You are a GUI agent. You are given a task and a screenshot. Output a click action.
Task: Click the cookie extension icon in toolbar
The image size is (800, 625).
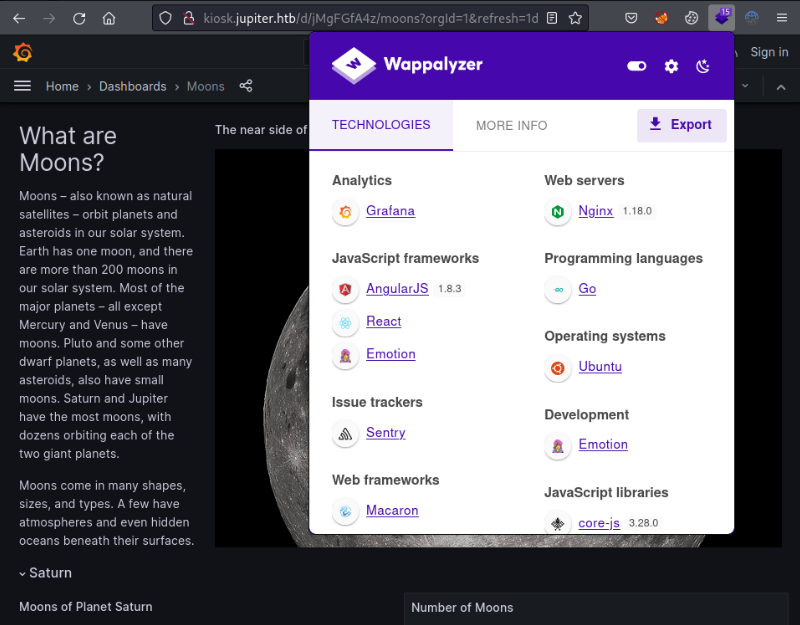[x=691, y=18]
